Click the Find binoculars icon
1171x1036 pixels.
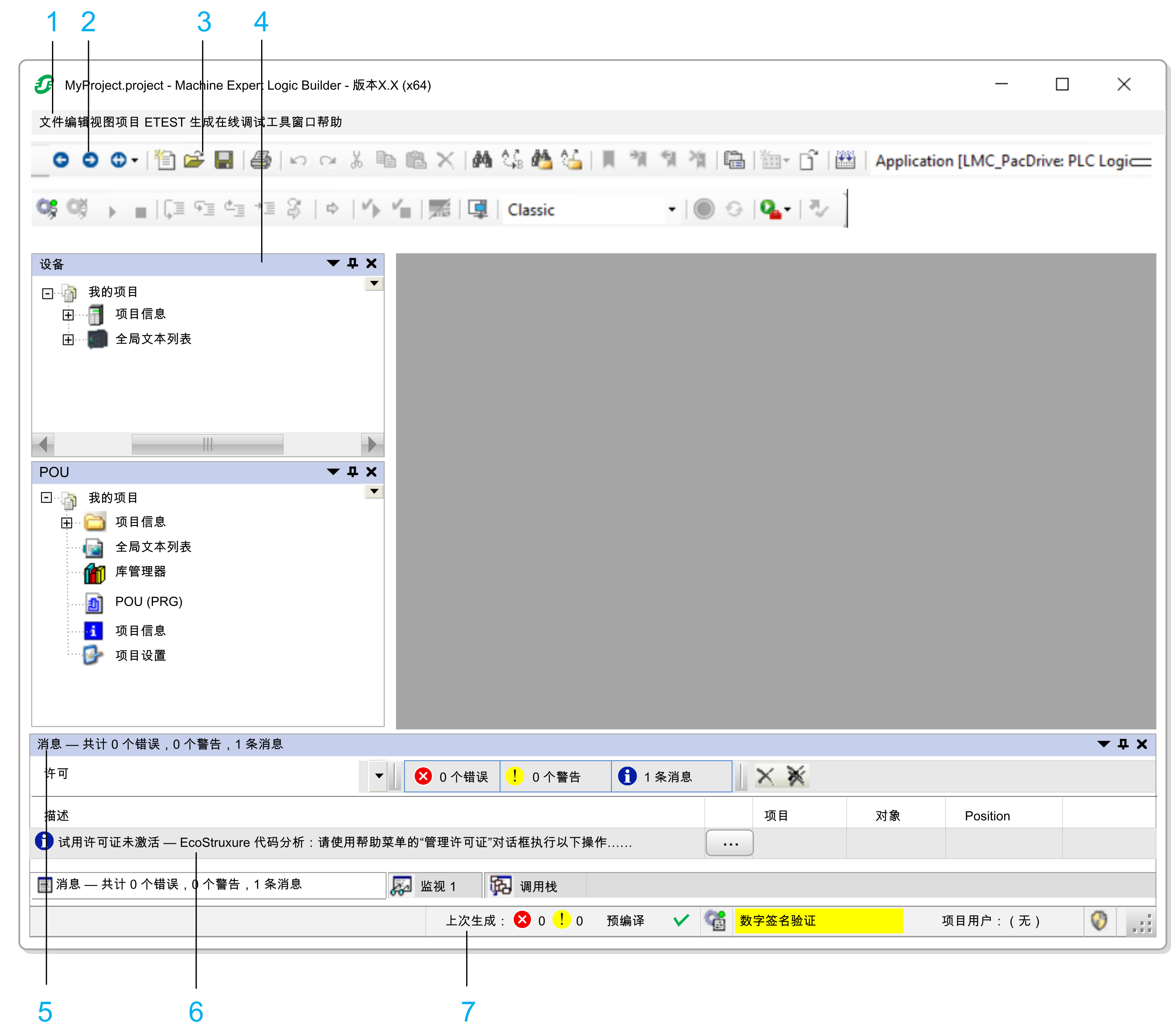(482, 160)
